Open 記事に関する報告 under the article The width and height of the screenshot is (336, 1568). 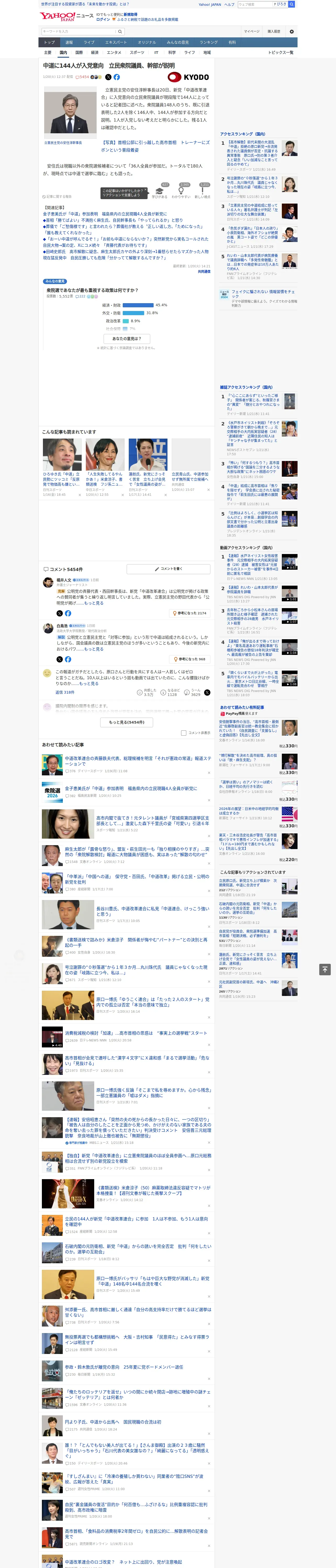coord(57,197)
